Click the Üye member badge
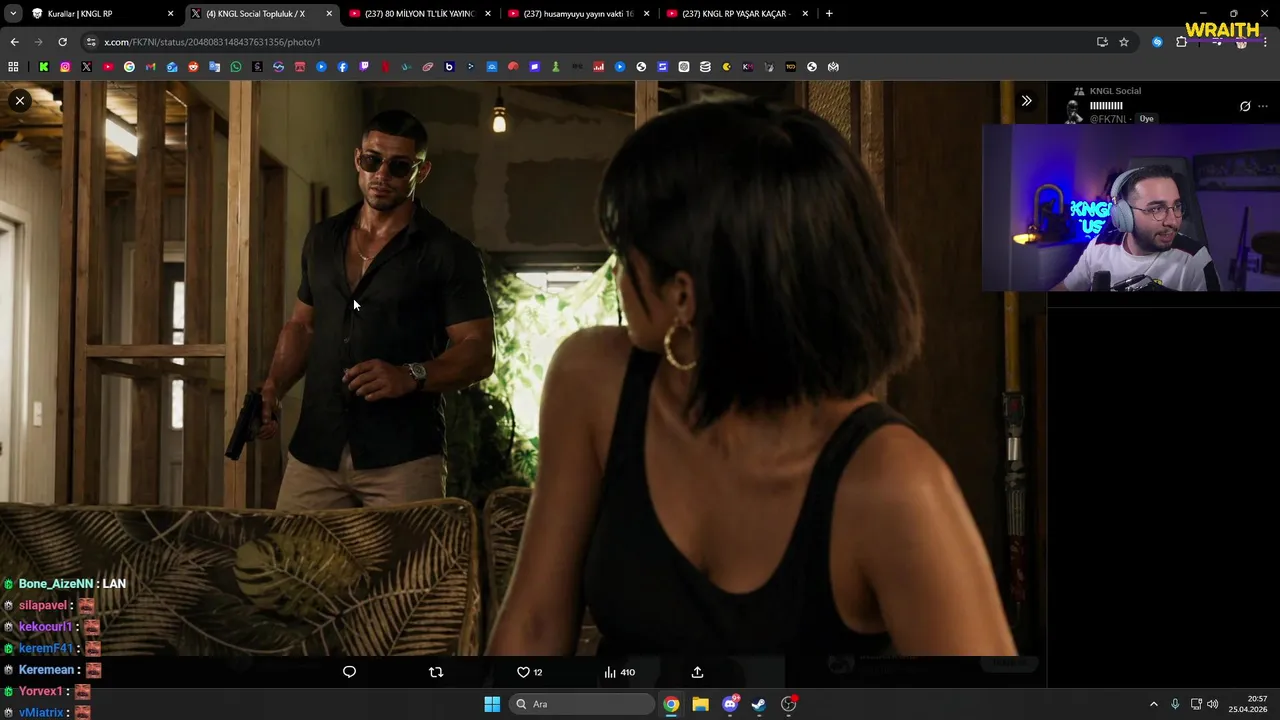 (1146, 119)
